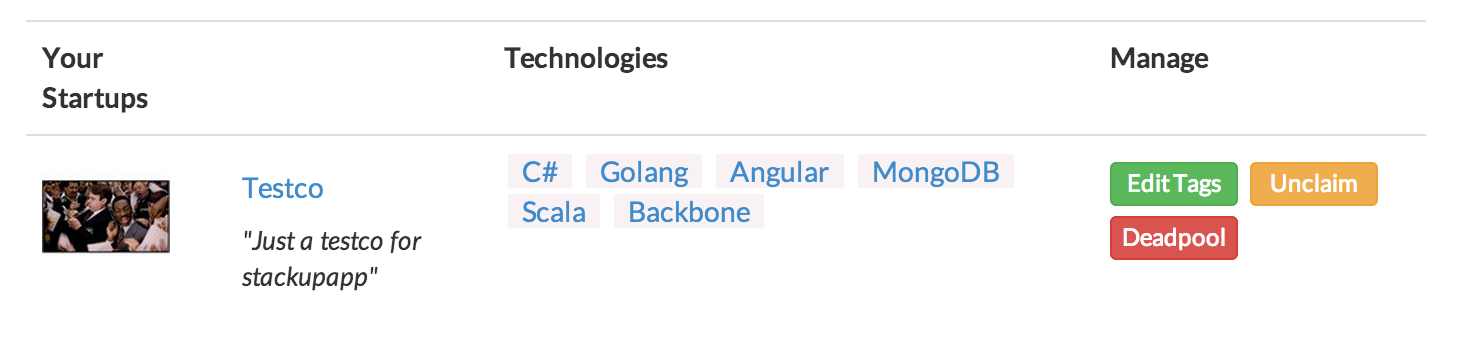Click the Scala tag
Screen dimensions: 1464x362
coord(554,212)
